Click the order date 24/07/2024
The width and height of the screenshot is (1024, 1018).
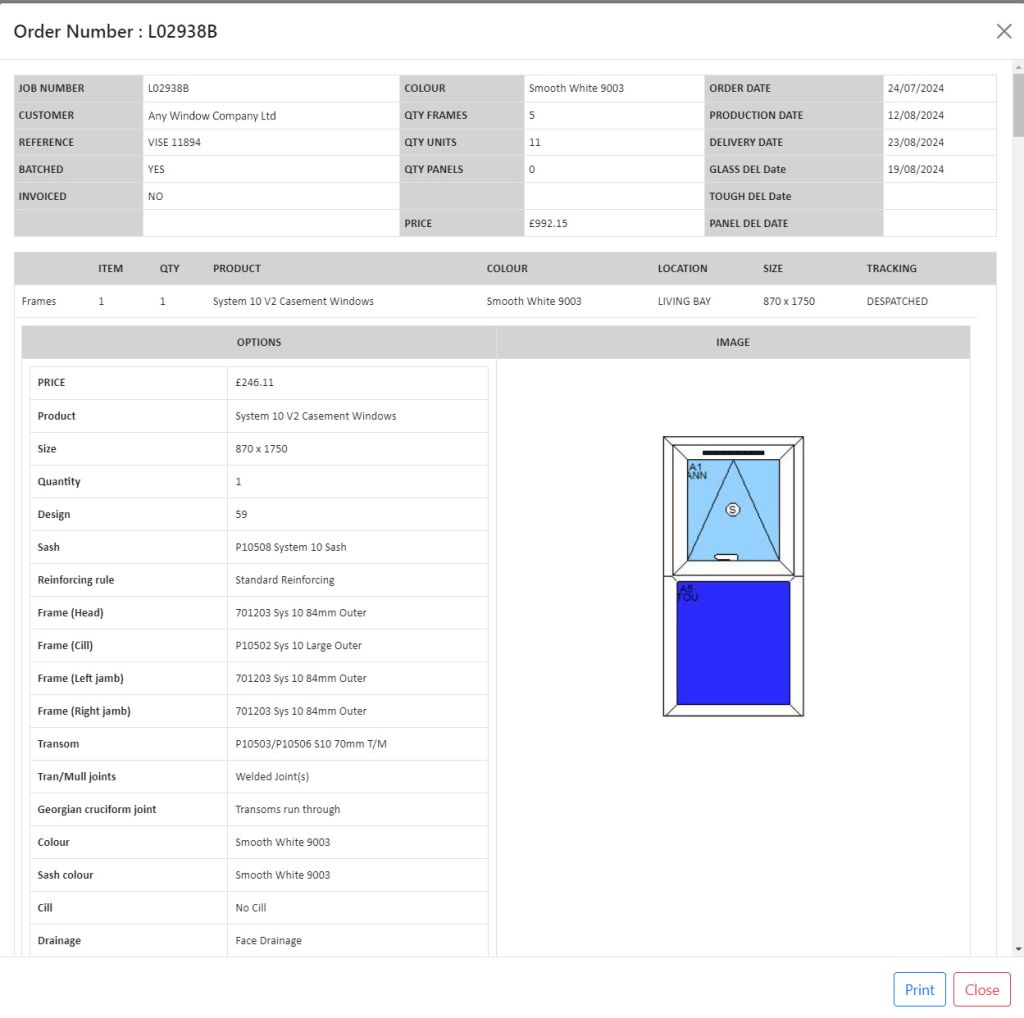click(915, 88)
